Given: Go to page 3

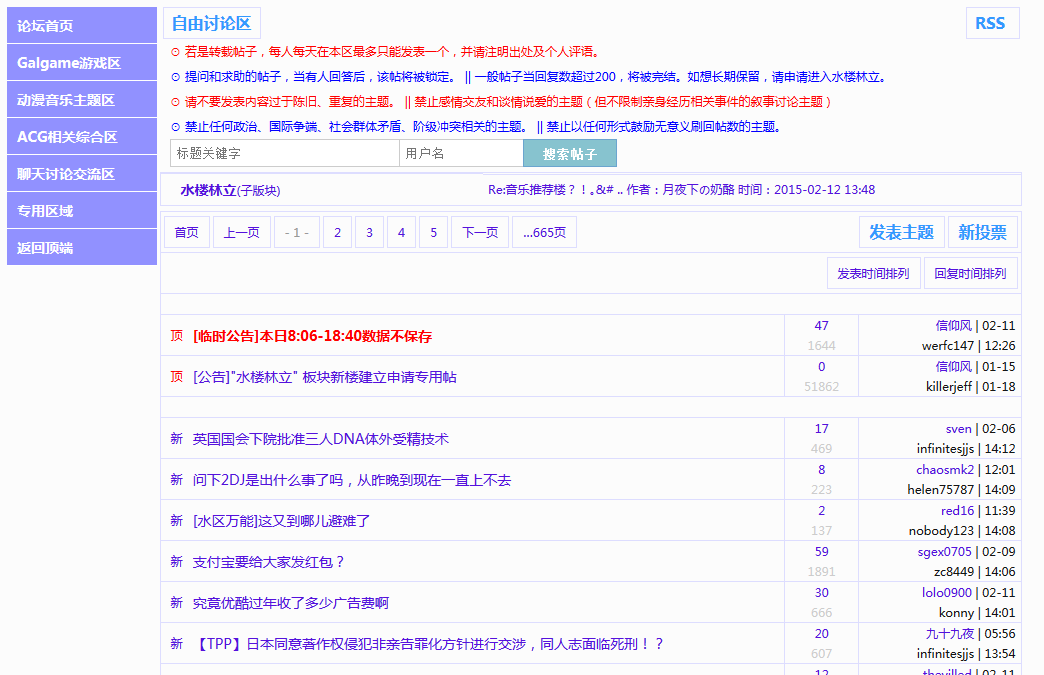Looking at the screenshot, I should click(x=370, y=232).
